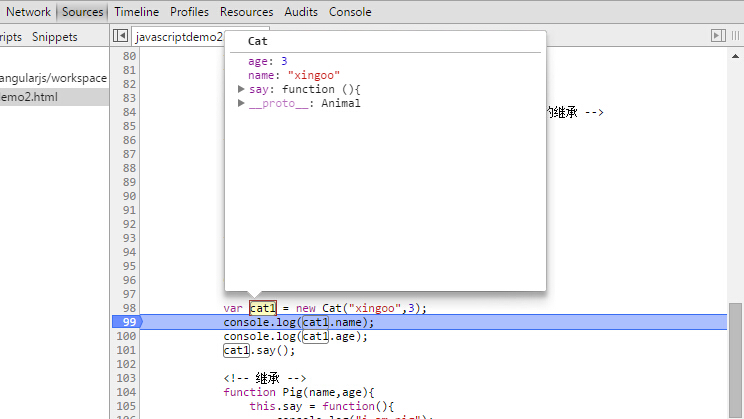Toggle breakpoint on line 105
This screenshot has height=419, width=744.
click(126, 406)
